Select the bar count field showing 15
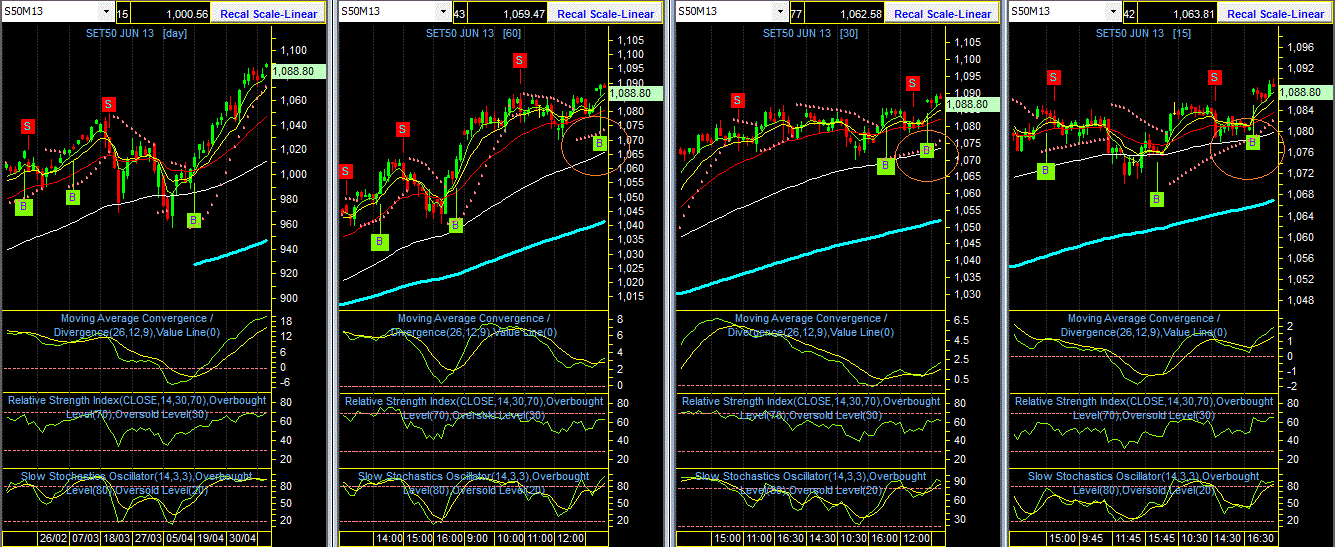Viewport: 1335px width, 547px height. [x=123, y=13]
